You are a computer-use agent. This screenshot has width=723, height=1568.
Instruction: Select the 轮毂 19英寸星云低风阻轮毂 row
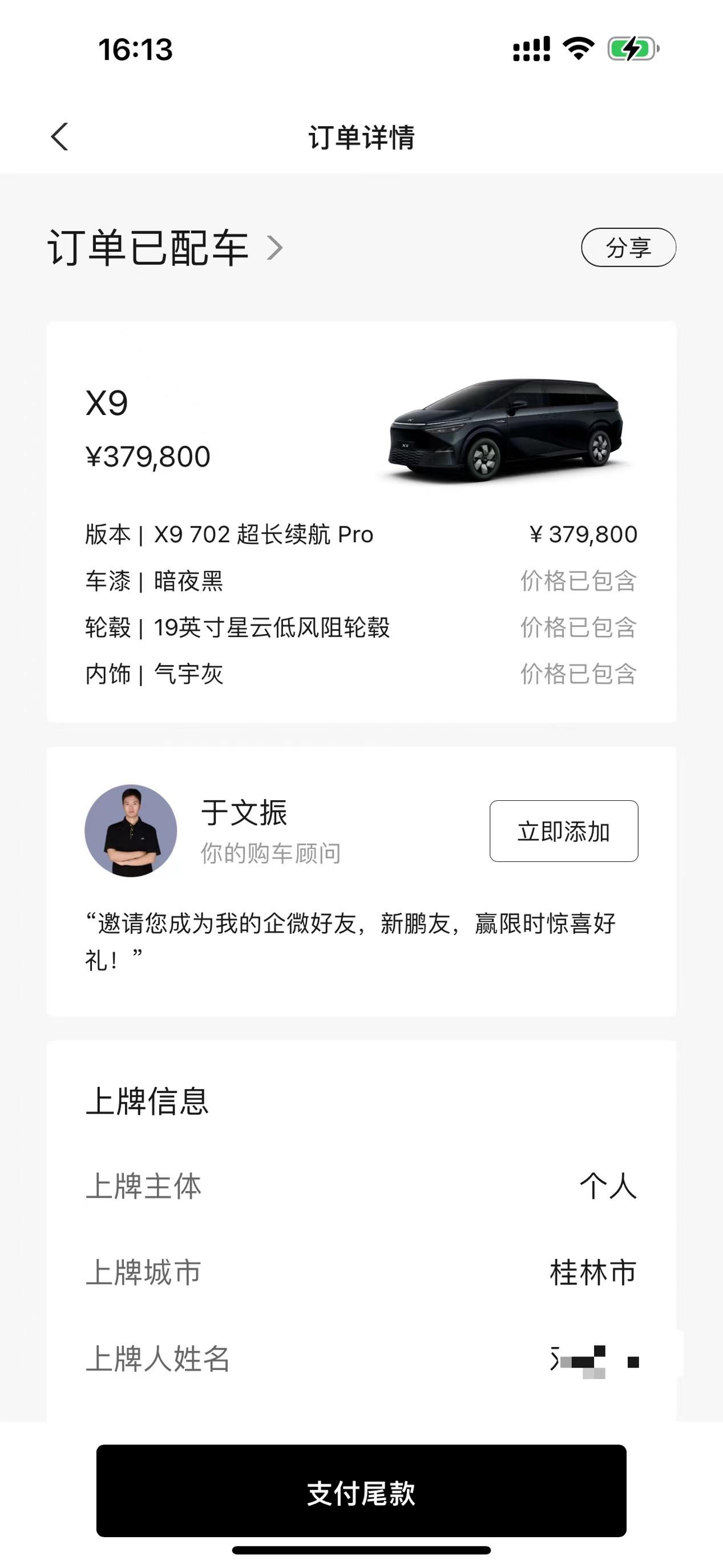pyautogui.click(x=361, y=627)
